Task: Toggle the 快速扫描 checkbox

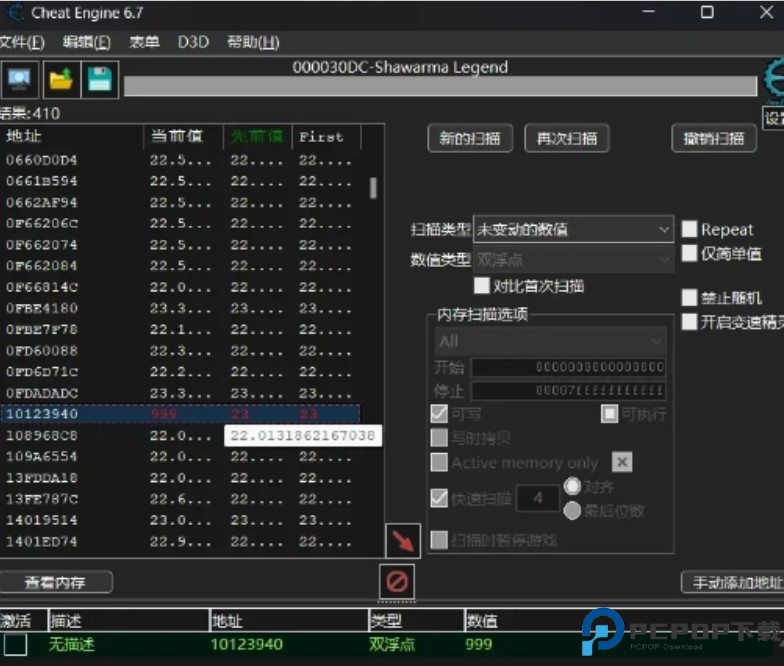Action: 439,498
